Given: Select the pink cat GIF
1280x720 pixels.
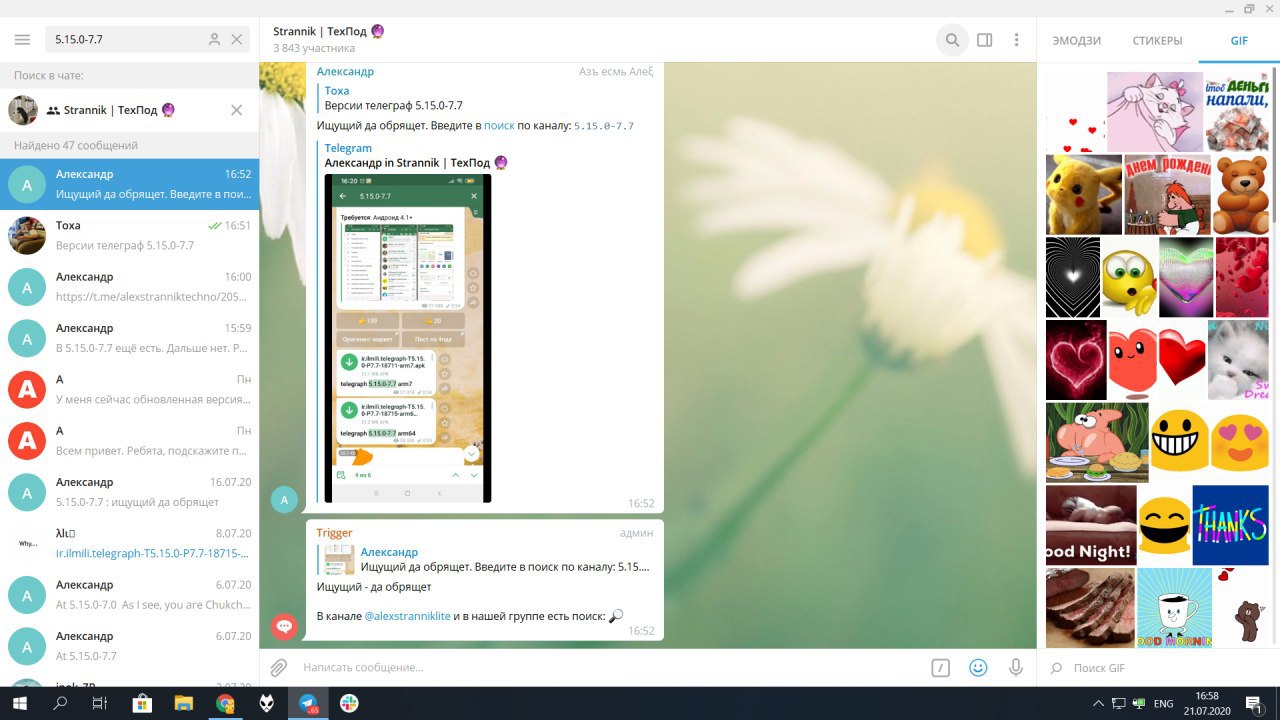Looking at the screenshot, I should pyautogui.click(x=1155, y=111).
